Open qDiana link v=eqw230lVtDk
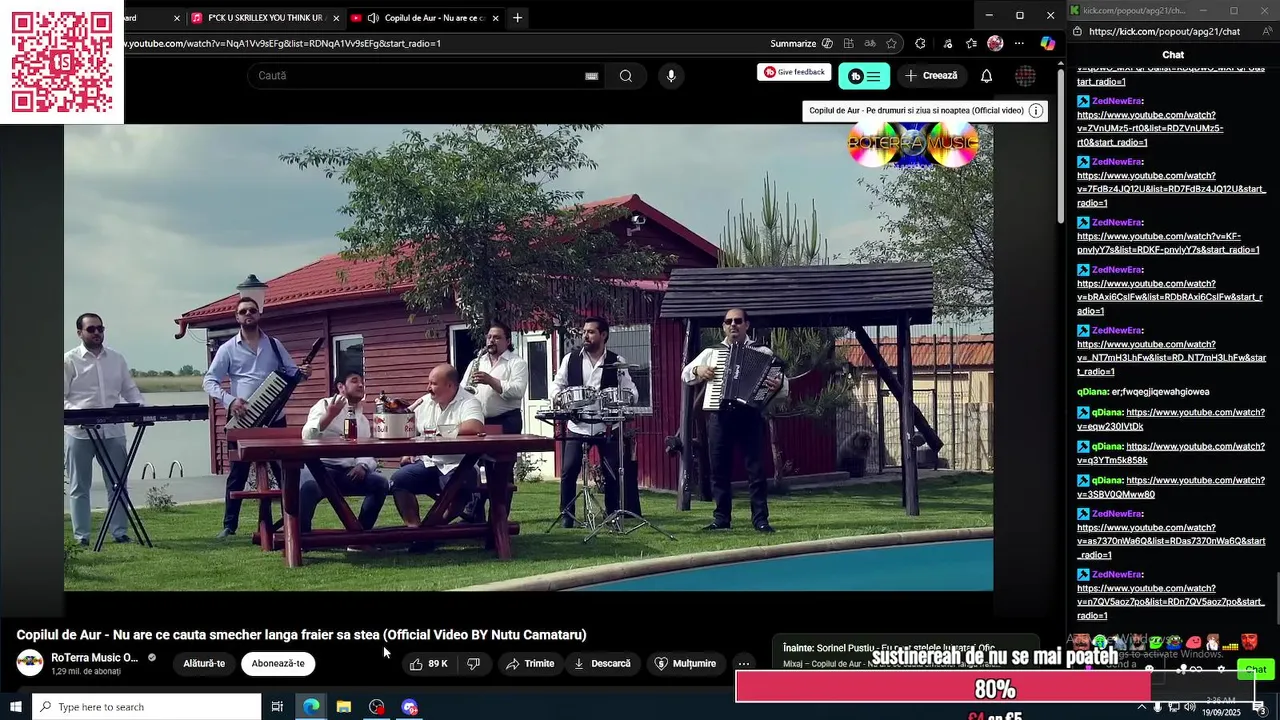1280x720 pixels. point(1171,419)
